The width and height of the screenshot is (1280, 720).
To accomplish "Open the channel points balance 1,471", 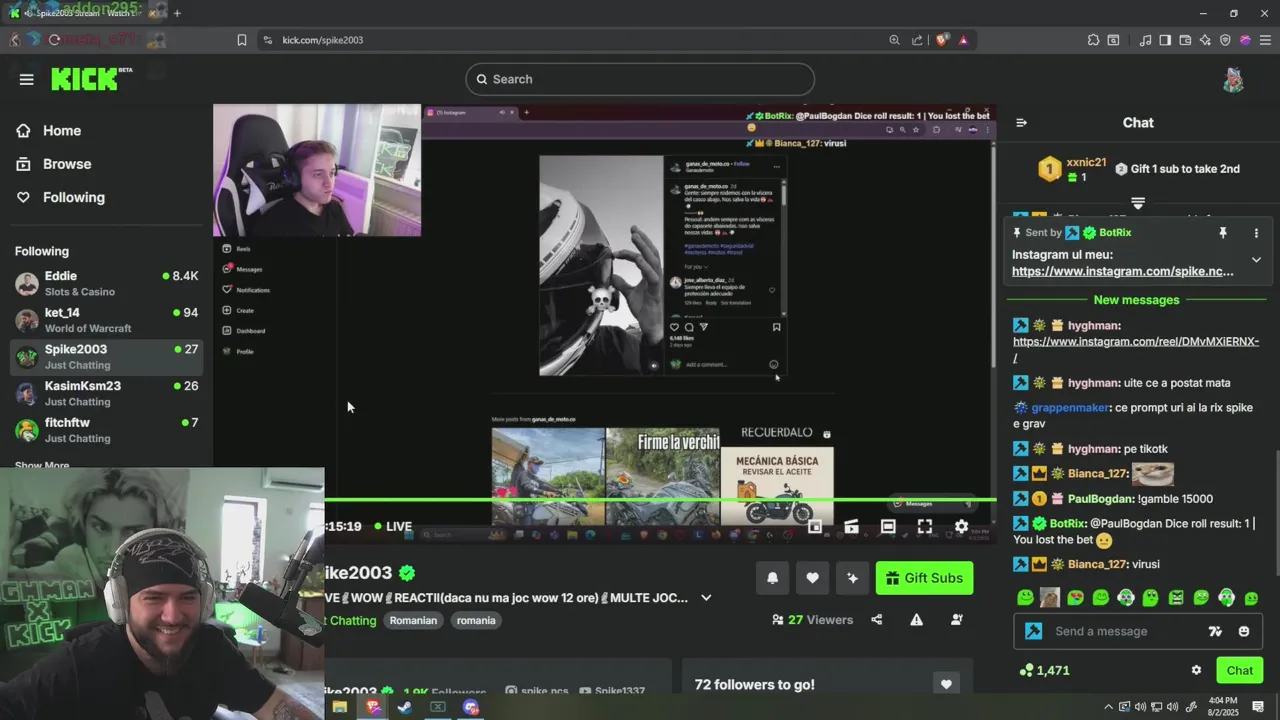I will pyautogui.click(x=1044, y=670).
